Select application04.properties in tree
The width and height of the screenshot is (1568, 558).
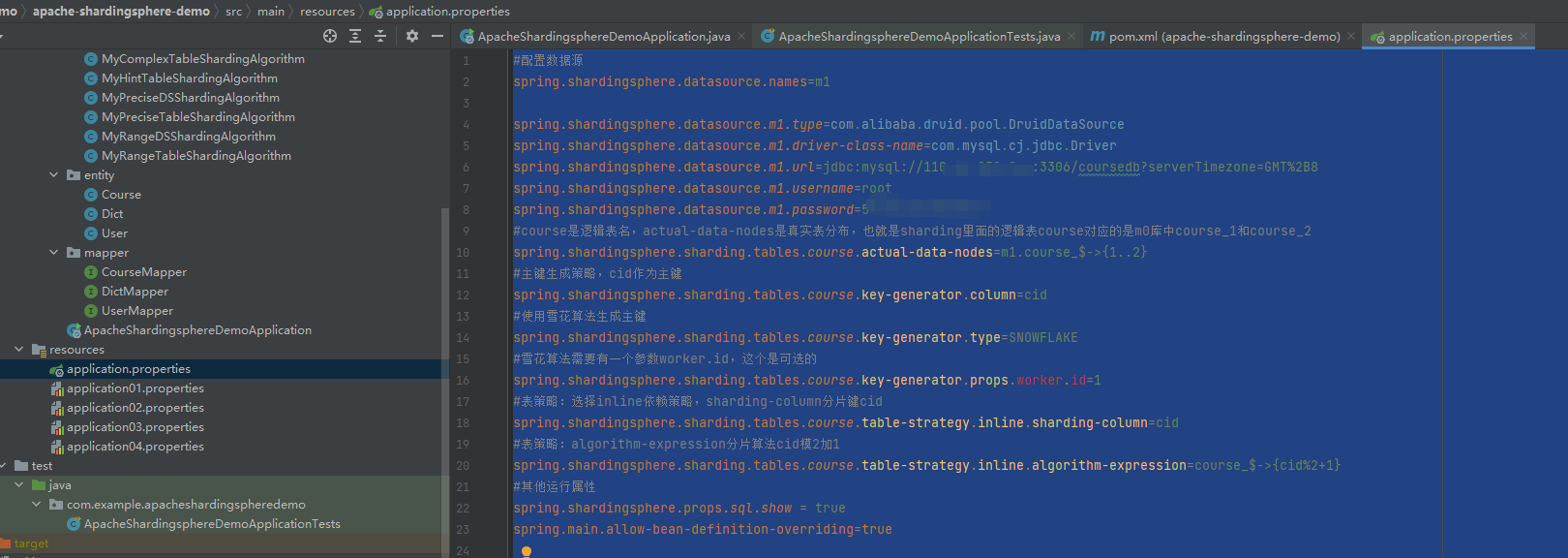[x=136, y=447]
